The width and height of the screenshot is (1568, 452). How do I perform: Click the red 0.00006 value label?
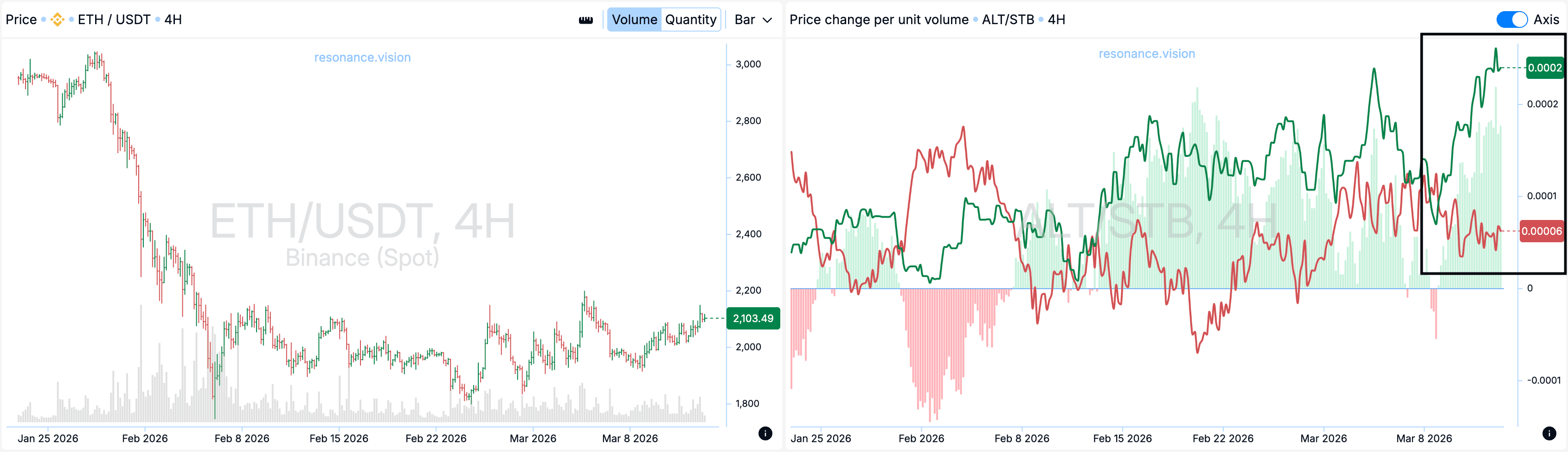pyautogui.click(x=1541, y=231)
